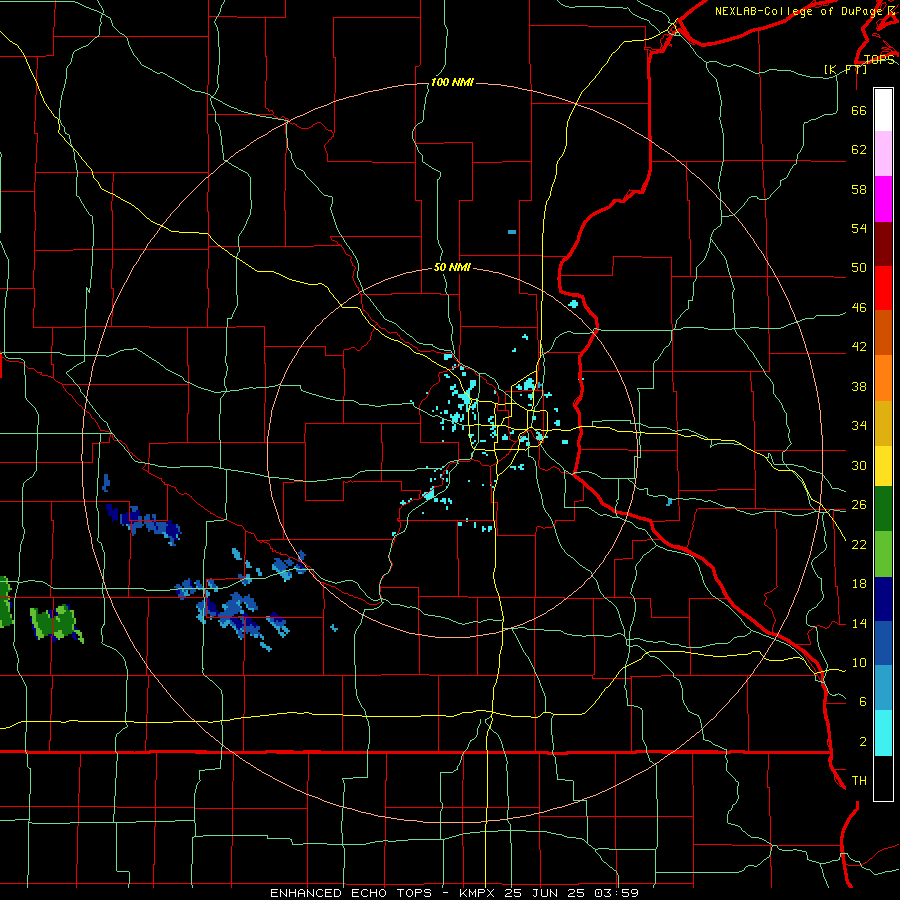The image size is (900, 900).
Task: Click the bright red legend swatch
Action: (x=883, y=288)
